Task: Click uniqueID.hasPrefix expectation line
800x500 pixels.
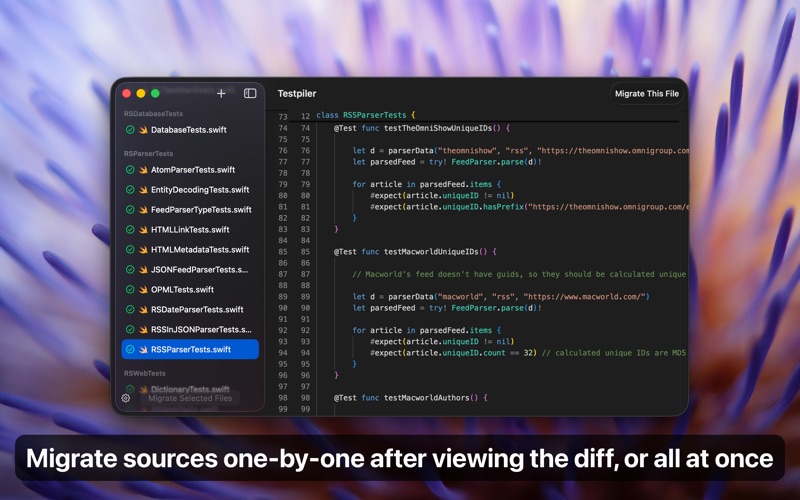Action: [x=529, y=207]
